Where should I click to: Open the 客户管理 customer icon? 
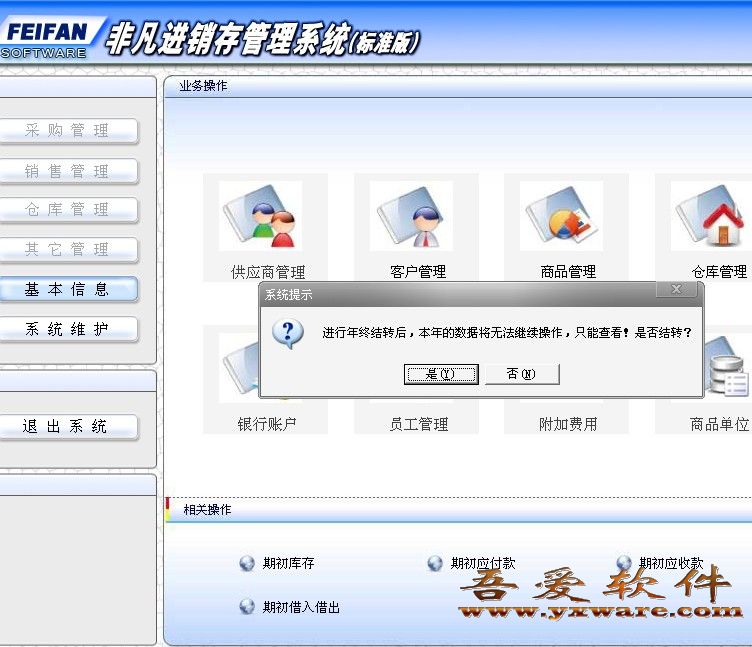411,216
